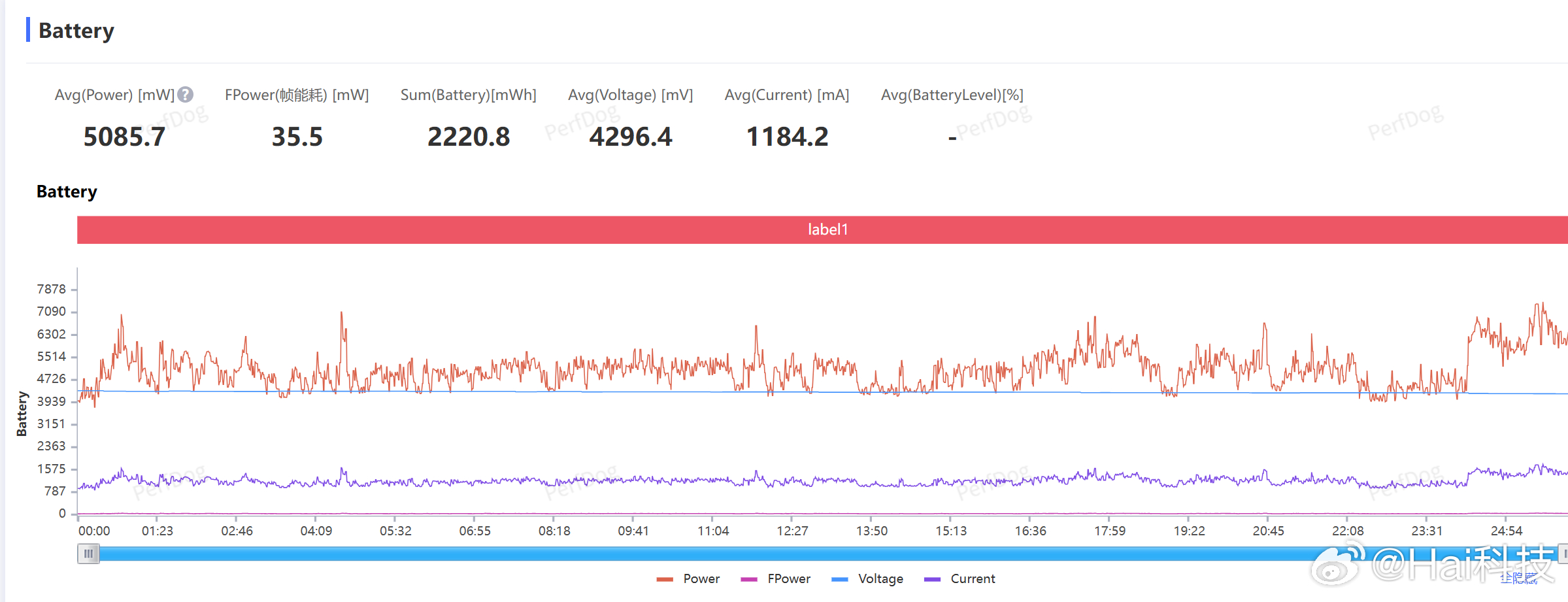
Task: Click the purple Current legend color marker
Action: pos(932,579)
